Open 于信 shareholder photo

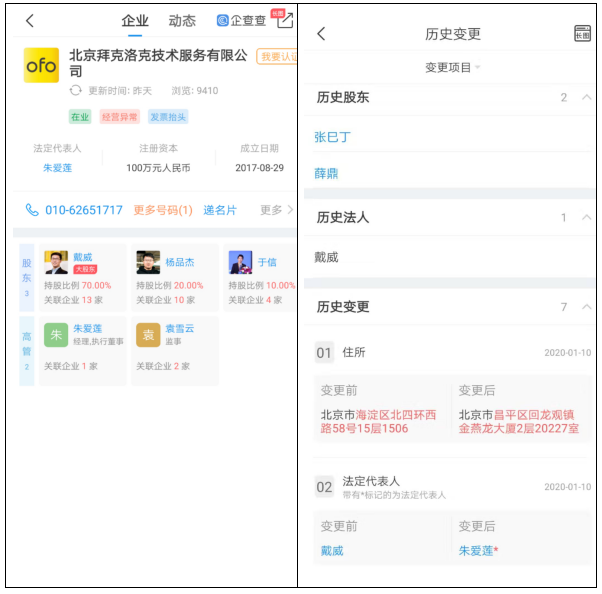point(240,262)
